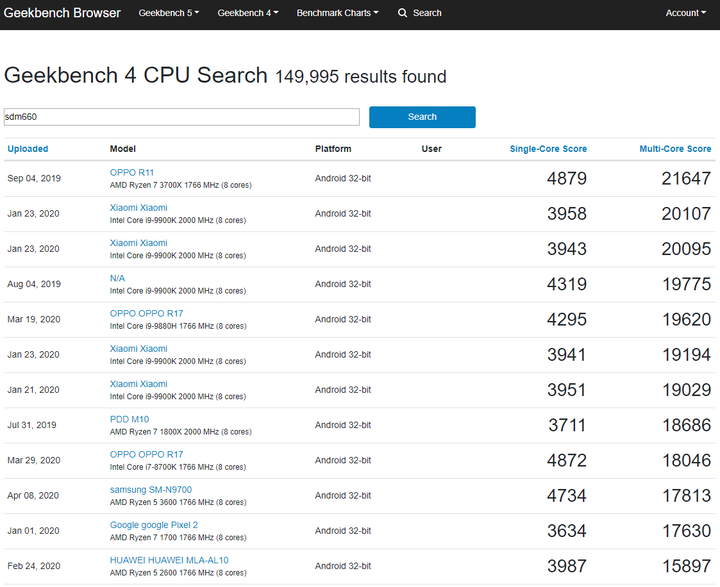Click the date Jul 31, 2019

pyautogui.click(x=32, y=425)
